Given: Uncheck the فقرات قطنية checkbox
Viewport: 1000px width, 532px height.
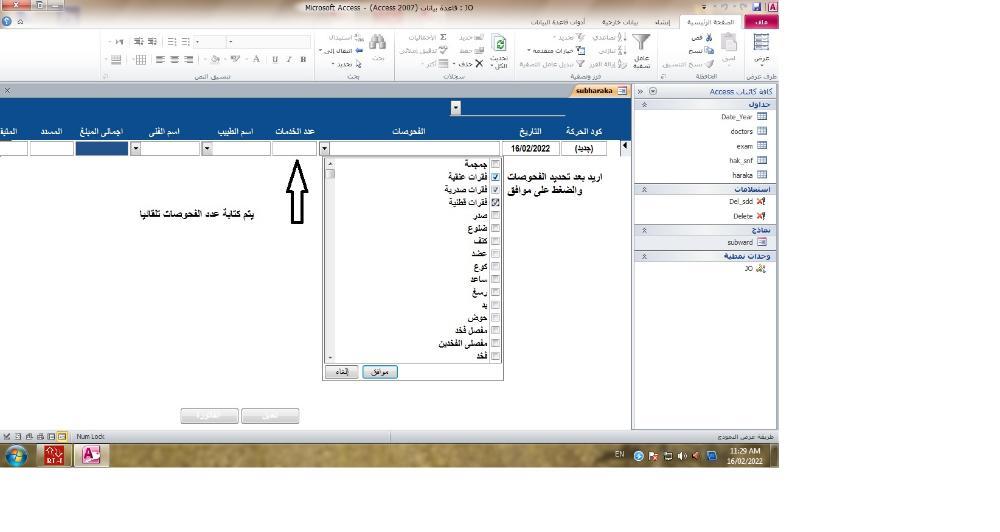Looking at the screenshot, I should point(496,202).
